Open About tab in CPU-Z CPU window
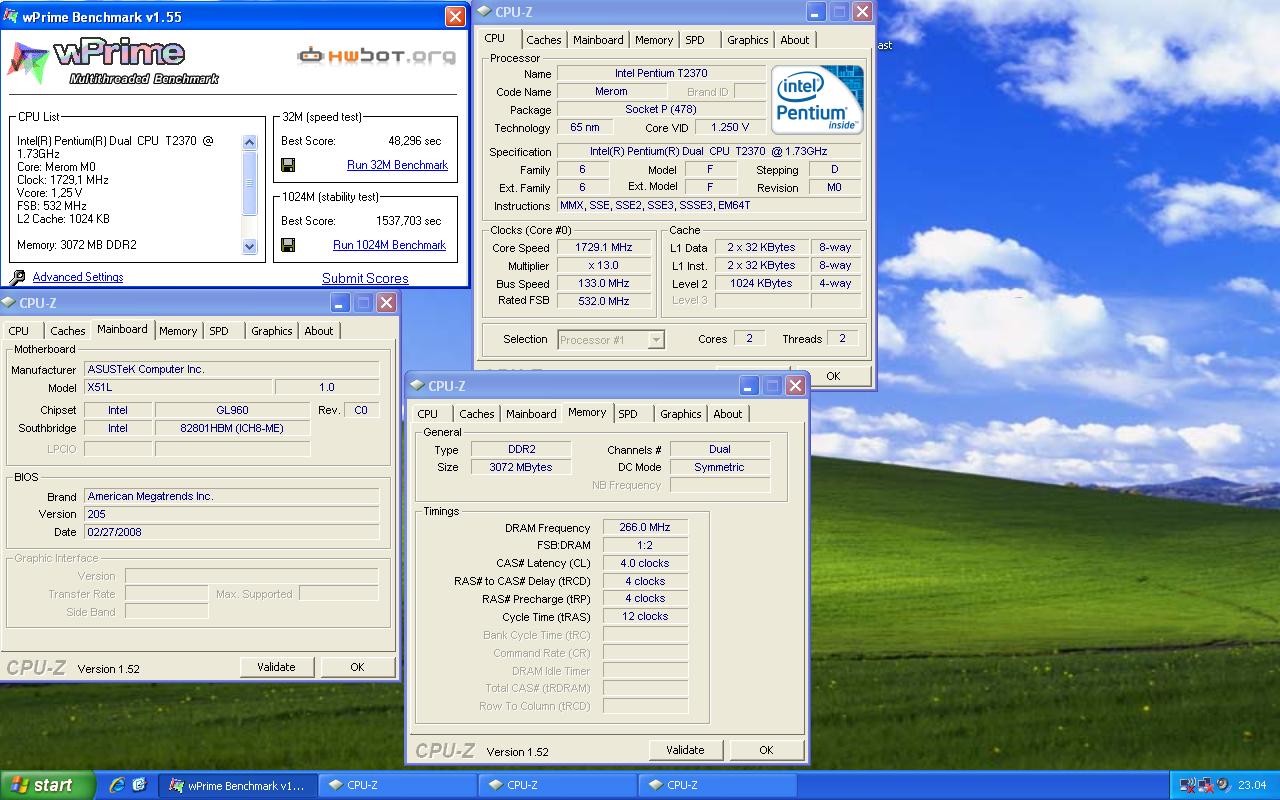1280x800 pixels. tap(795, 40)
